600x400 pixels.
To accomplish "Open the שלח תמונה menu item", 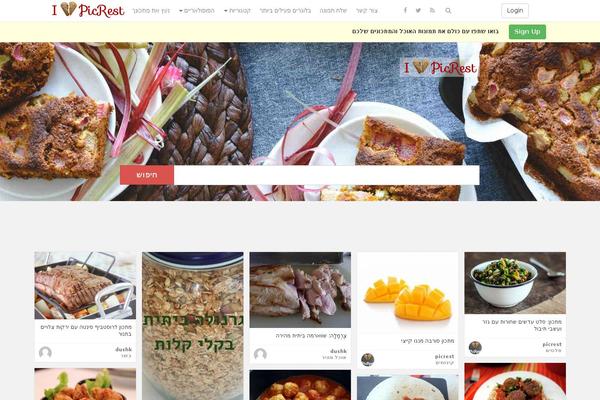I will point(333,11).
